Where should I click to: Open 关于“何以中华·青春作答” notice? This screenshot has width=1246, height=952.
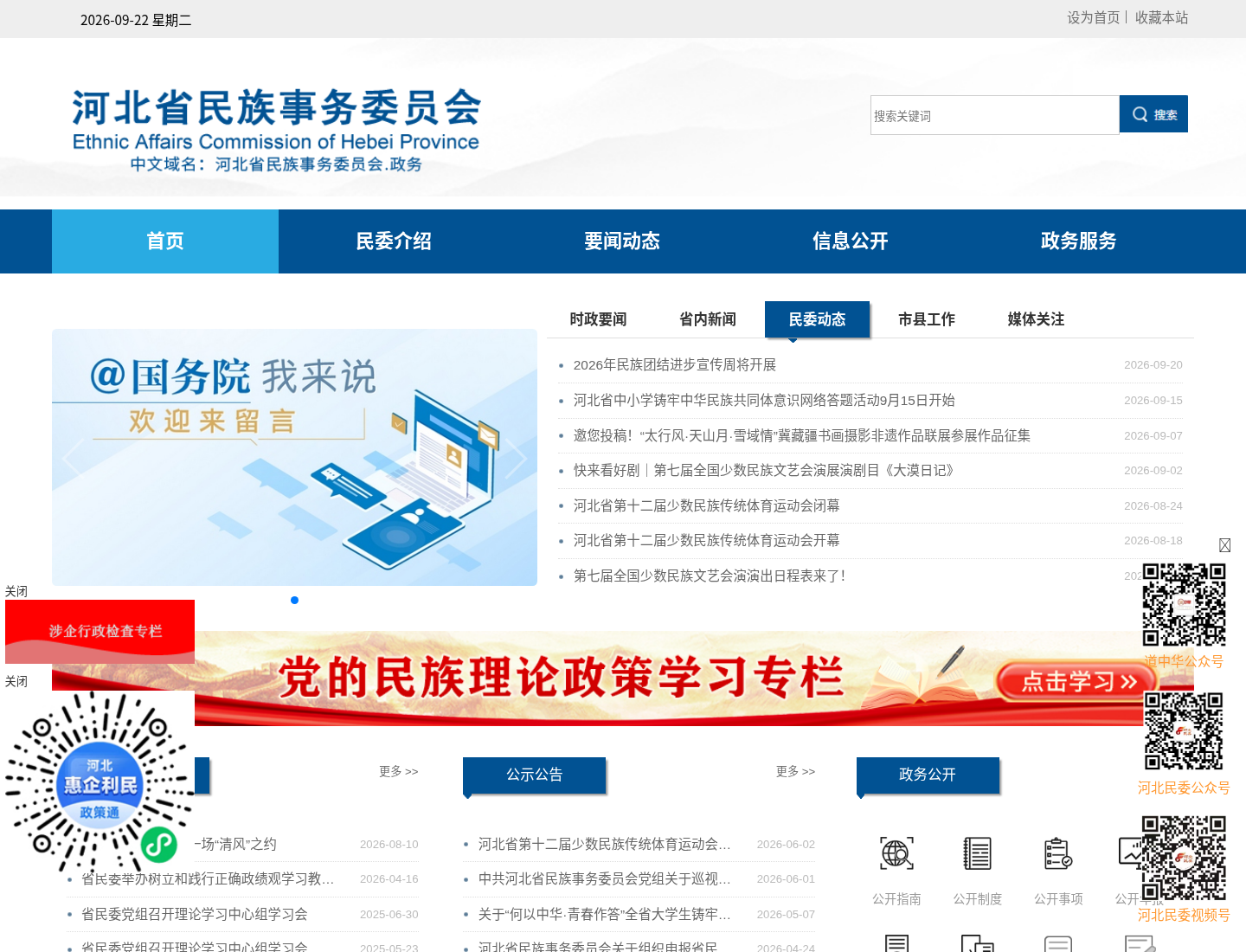tap(605, 915)
